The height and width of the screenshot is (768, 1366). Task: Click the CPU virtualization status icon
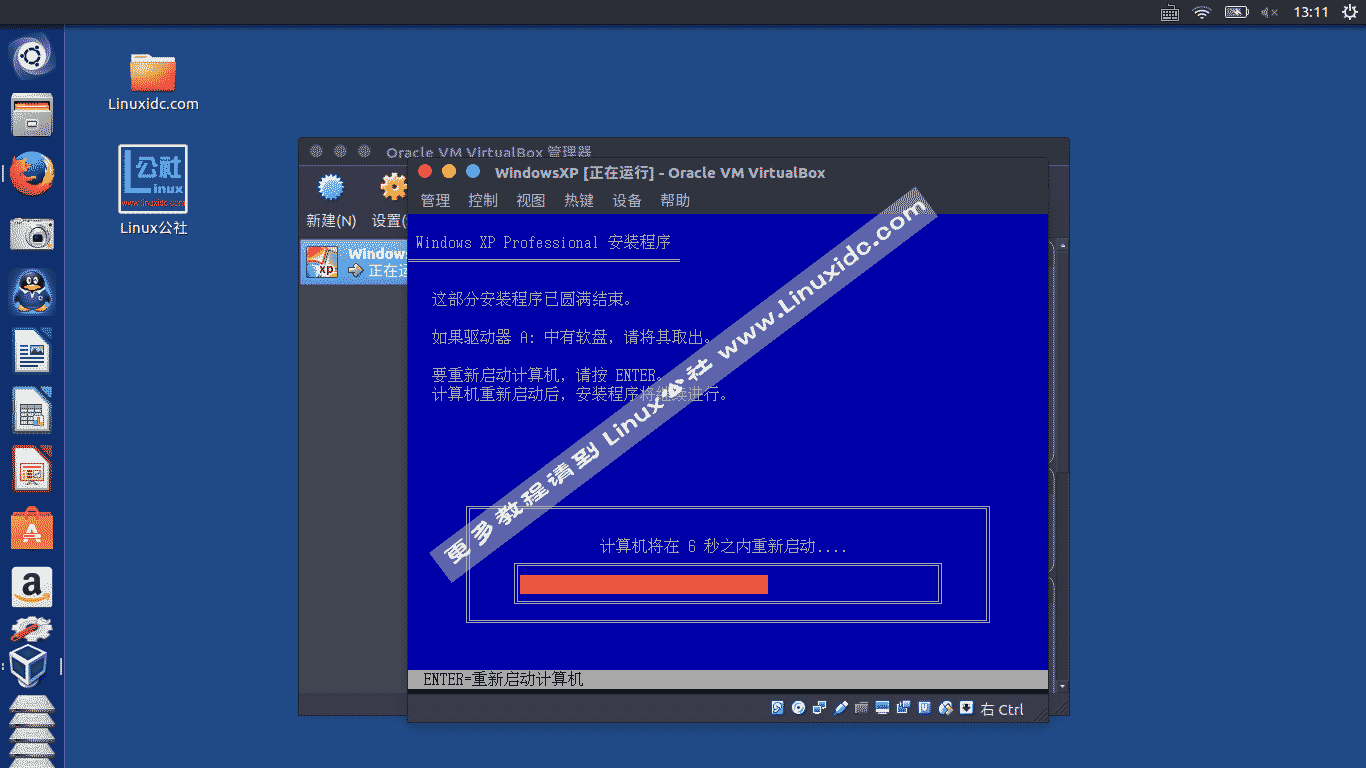(924, 708)
